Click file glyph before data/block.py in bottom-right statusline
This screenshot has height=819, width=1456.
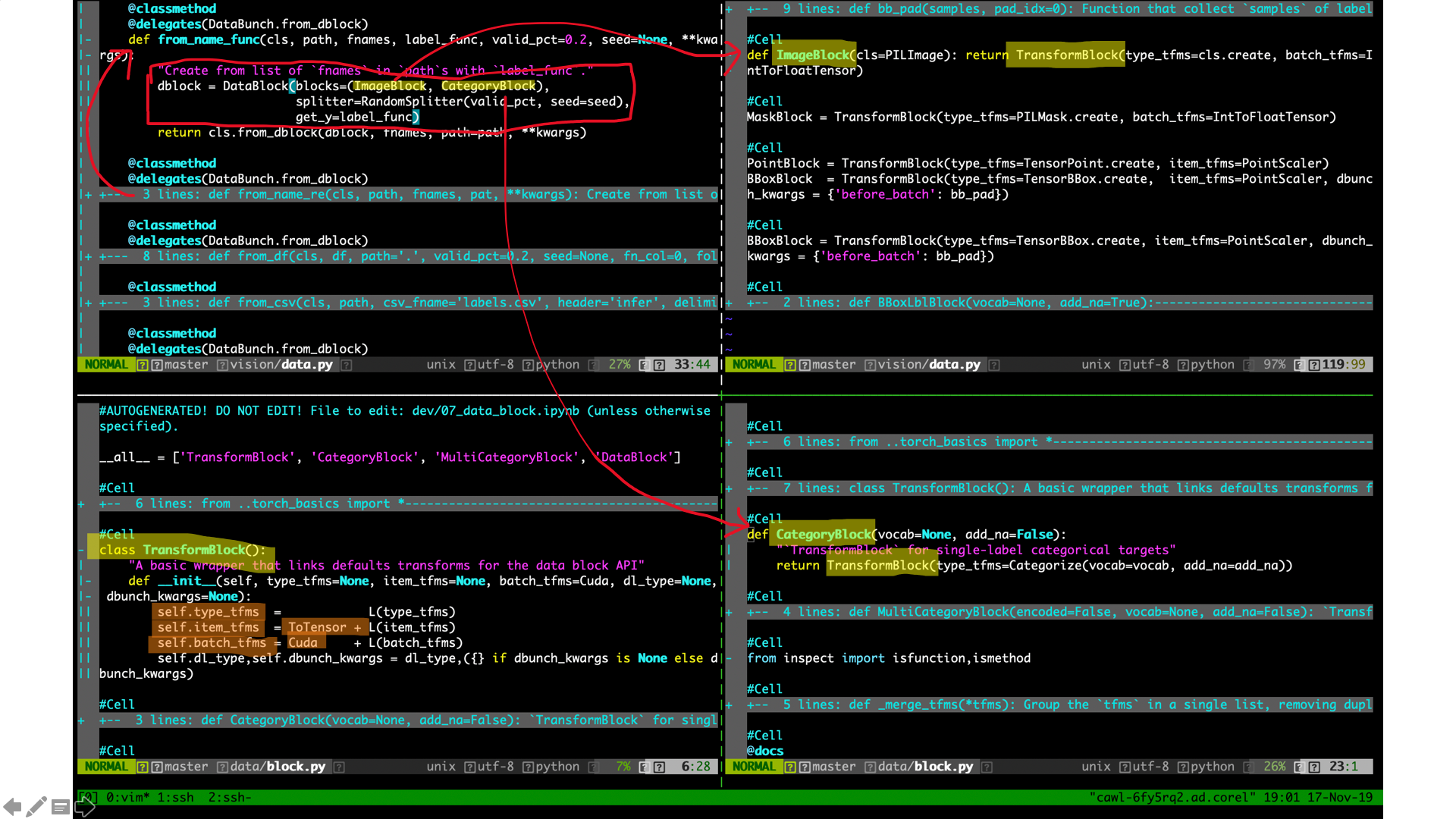point(870,767)
